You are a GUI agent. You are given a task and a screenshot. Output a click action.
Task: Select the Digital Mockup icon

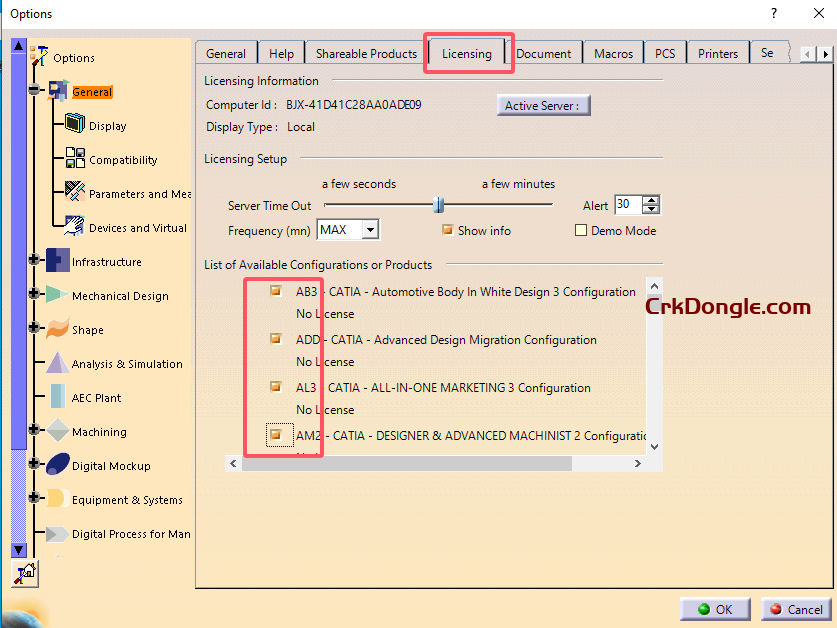(57, 465)
